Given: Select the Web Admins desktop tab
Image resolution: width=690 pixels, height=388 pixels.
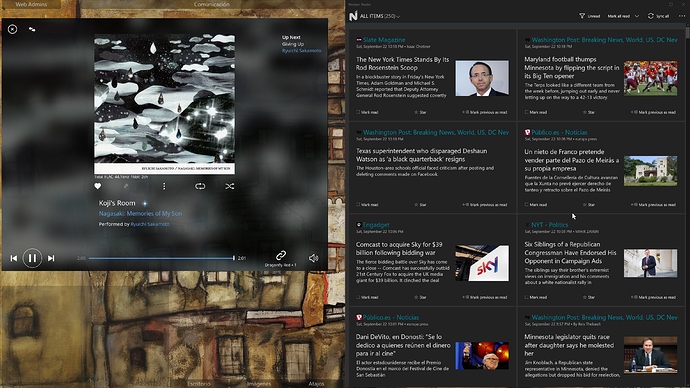Looking at the screenshot, I should pyautogui.click(x=31, y=4).
